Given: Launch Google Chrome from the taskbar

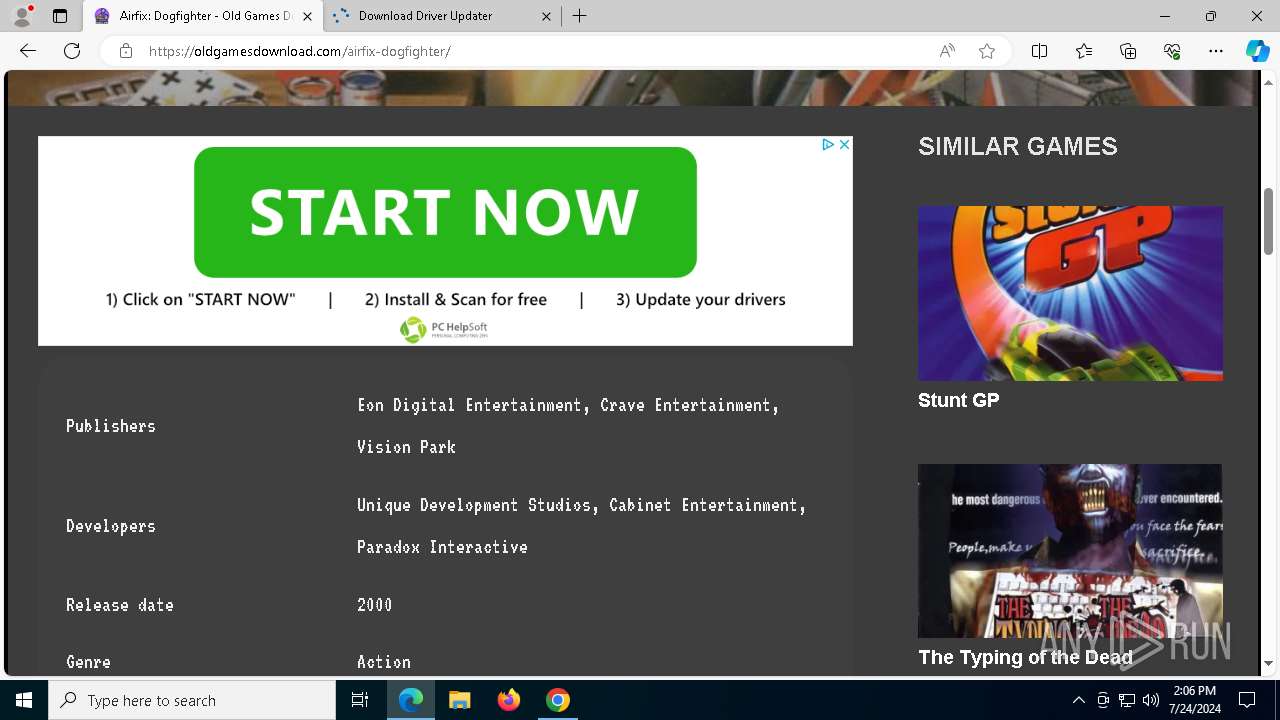Looking at the screenshot, I should pos(558,700).
